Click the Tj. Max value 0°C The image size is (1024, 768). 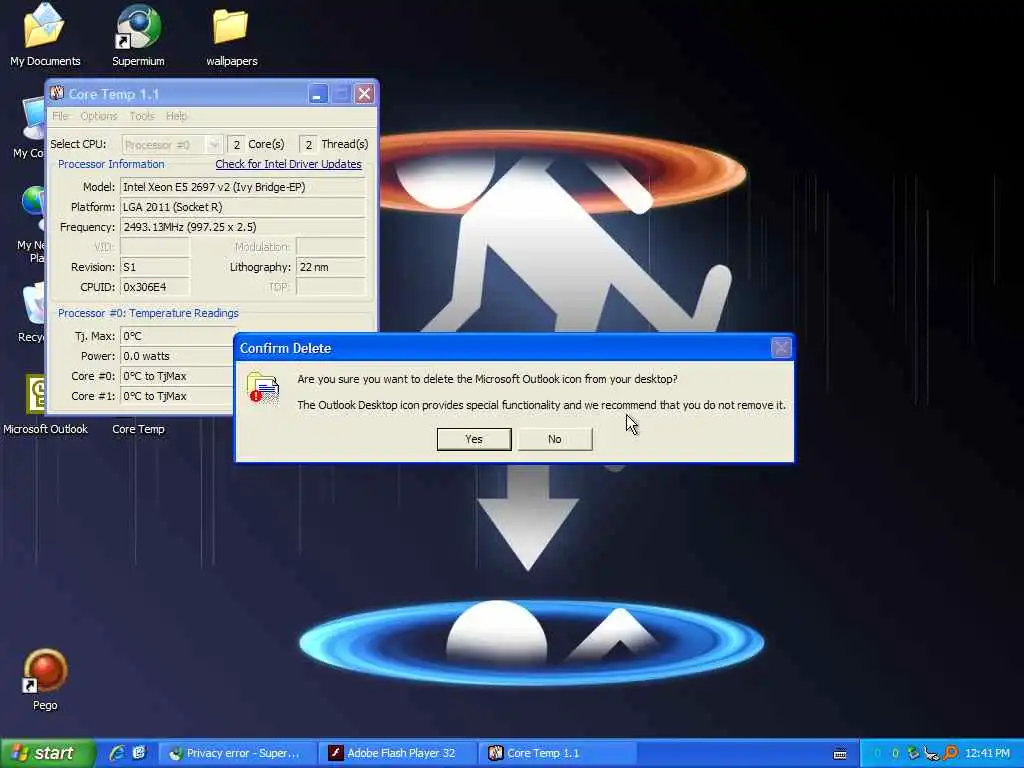176,336
